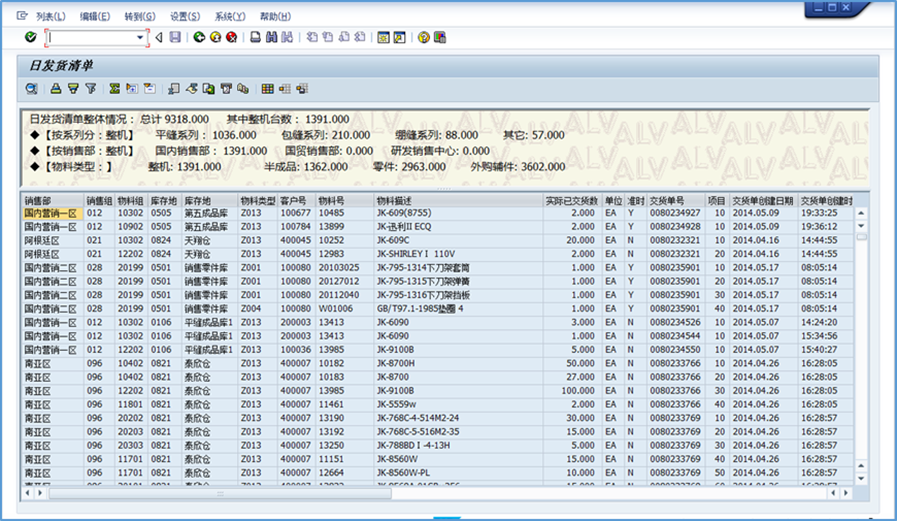Click the Total sum sigma icon
Screen dimensions: 897x521
(x=115, y=89)
